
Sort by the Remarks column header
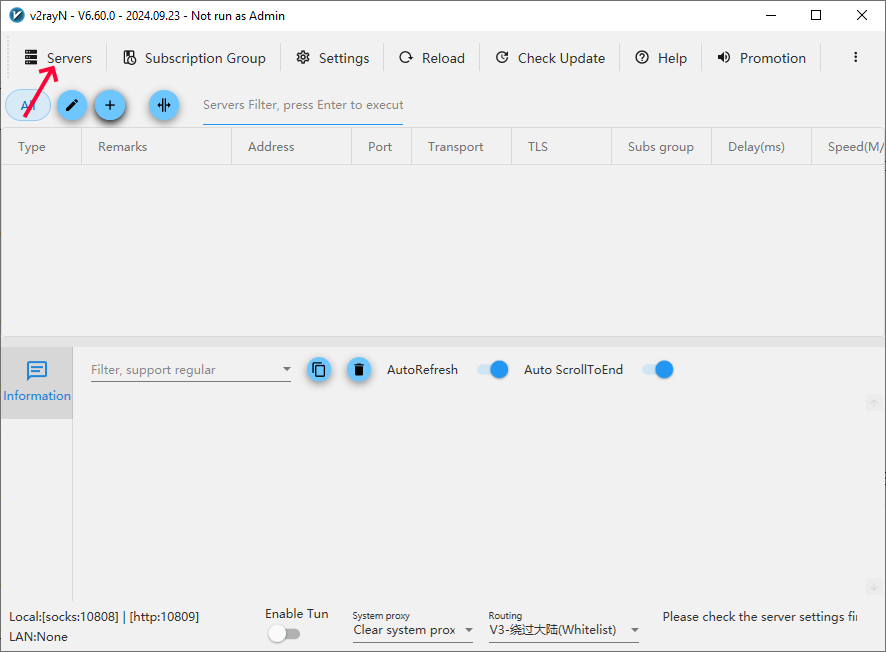click(x=157, y=147)
